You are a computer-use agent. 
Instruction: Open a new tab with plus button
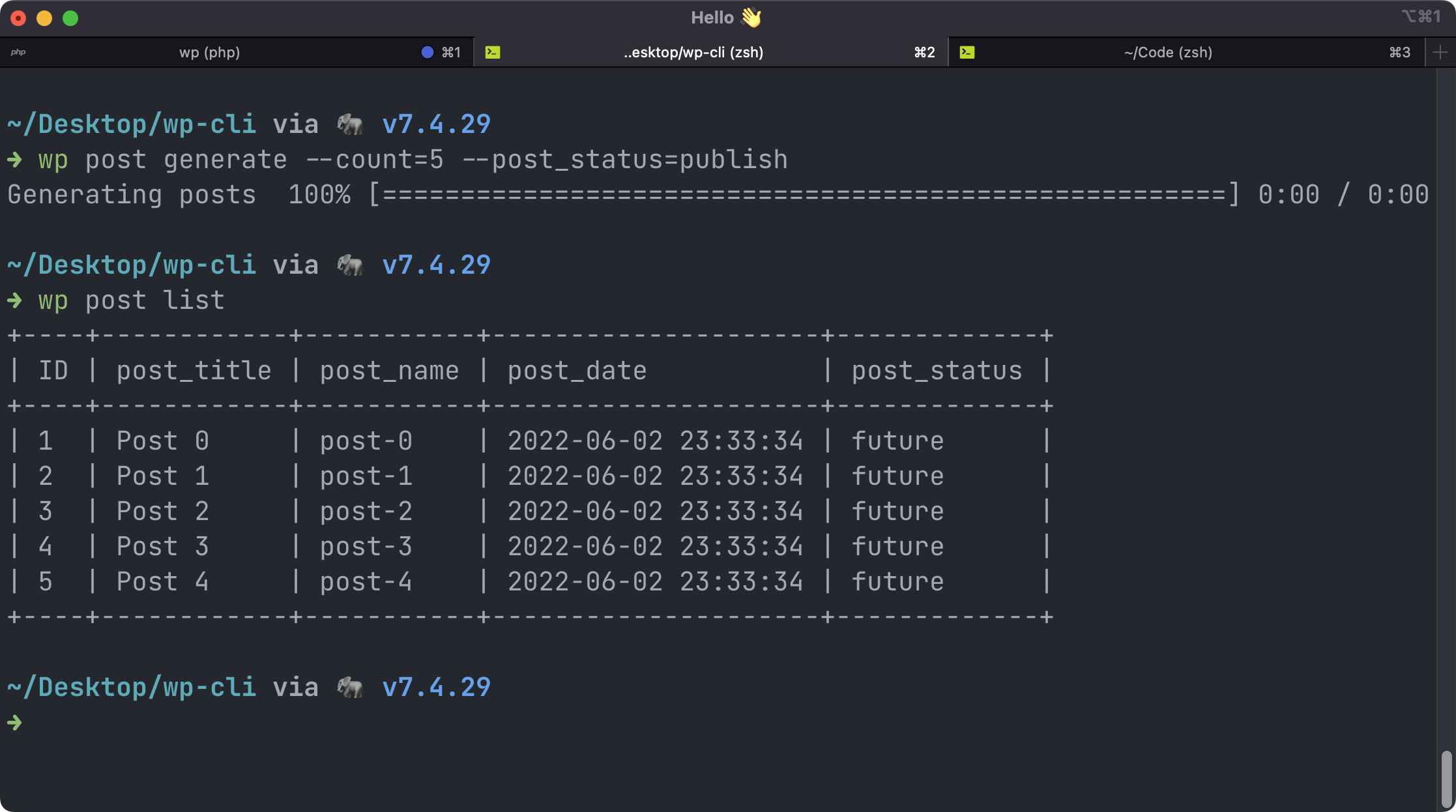click(x=1440, y=52)
